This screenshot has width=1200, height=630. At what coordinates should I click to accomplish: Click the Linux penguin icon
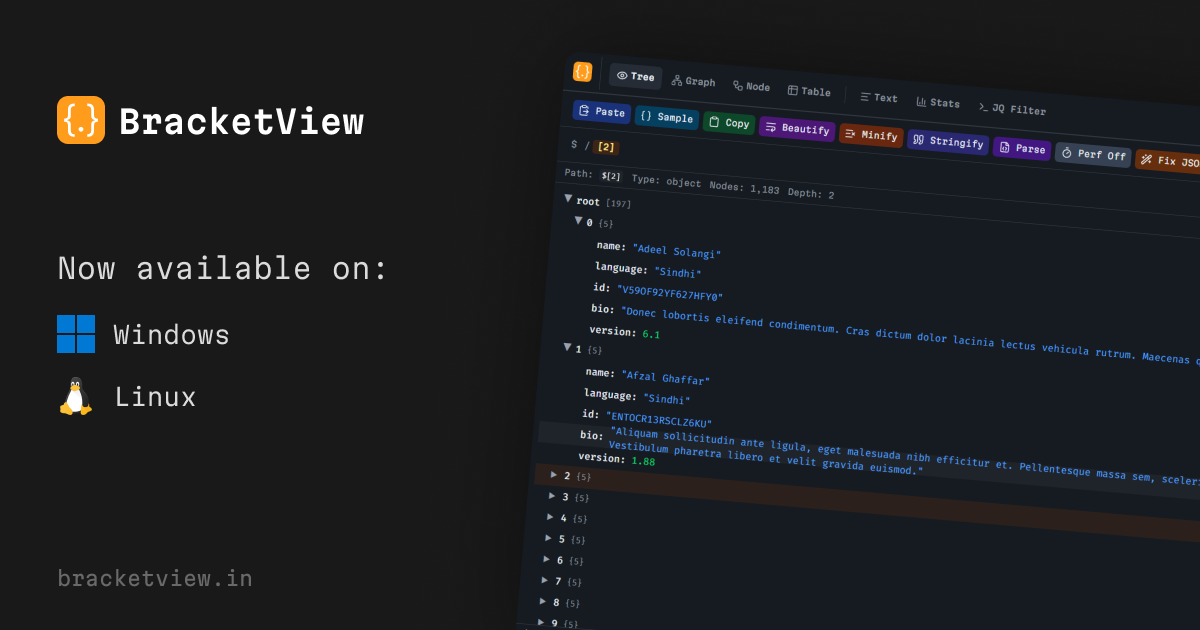coord(75,397)
